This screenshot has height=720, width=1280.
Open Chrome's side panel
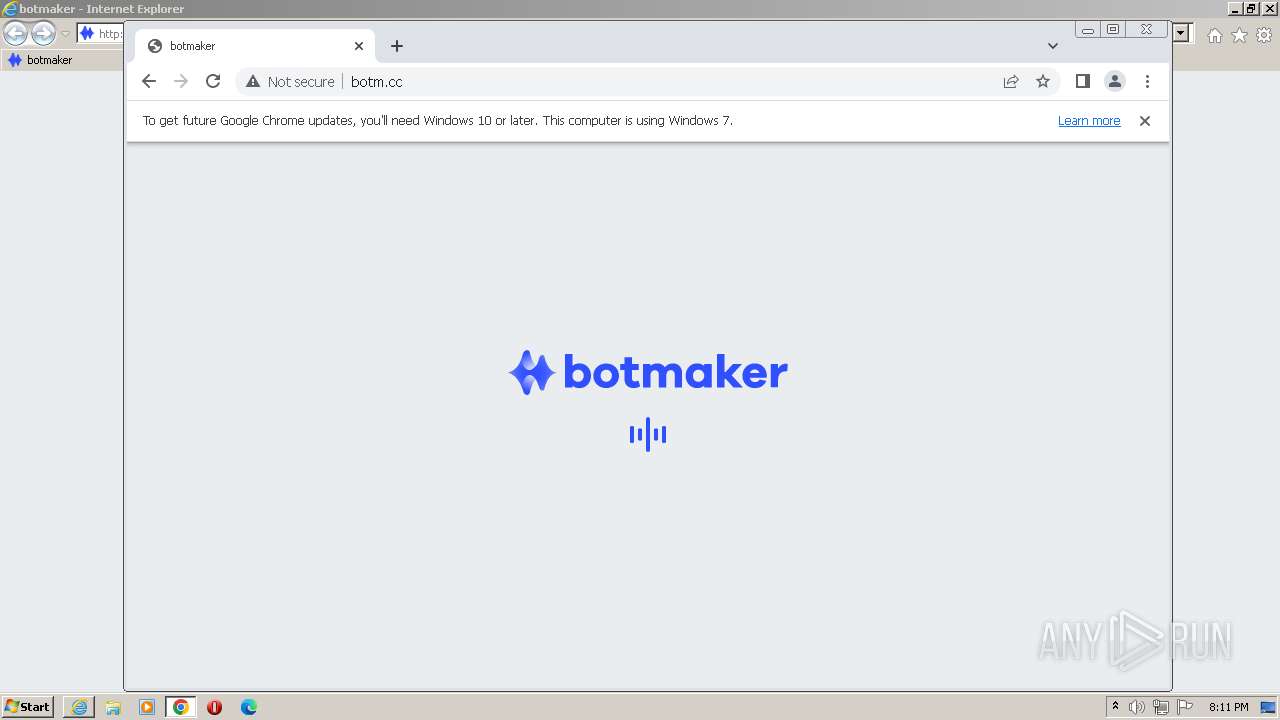(1082, 82)
